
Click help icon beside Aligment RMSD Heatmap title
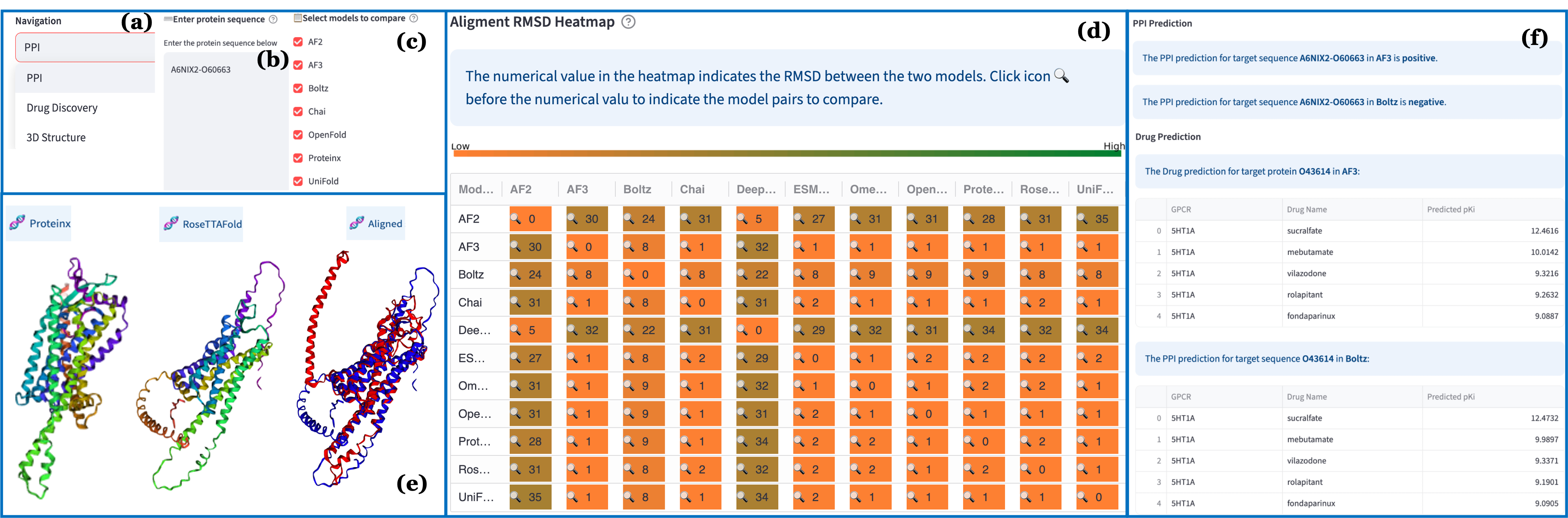click(x=628, y=22)
